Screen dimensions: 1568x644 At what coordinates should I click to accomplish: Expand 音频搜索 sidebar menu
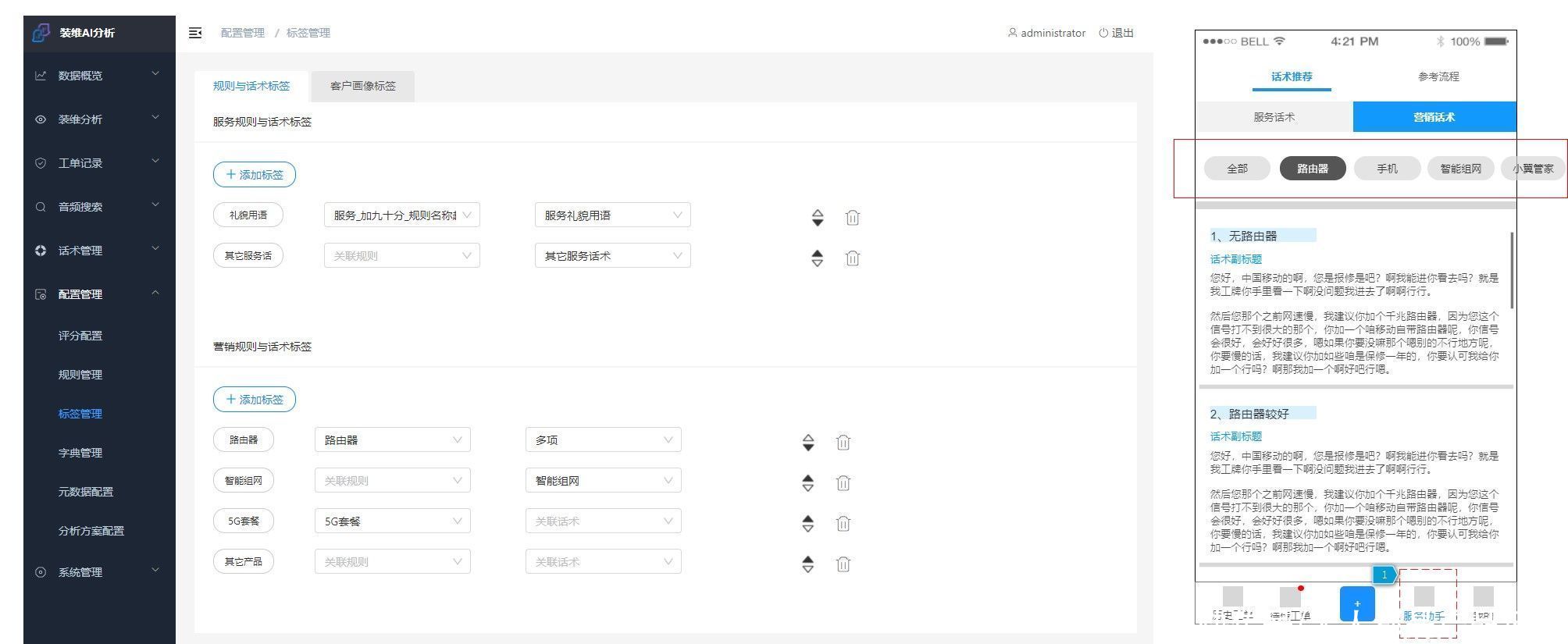[x=100, y=207]
